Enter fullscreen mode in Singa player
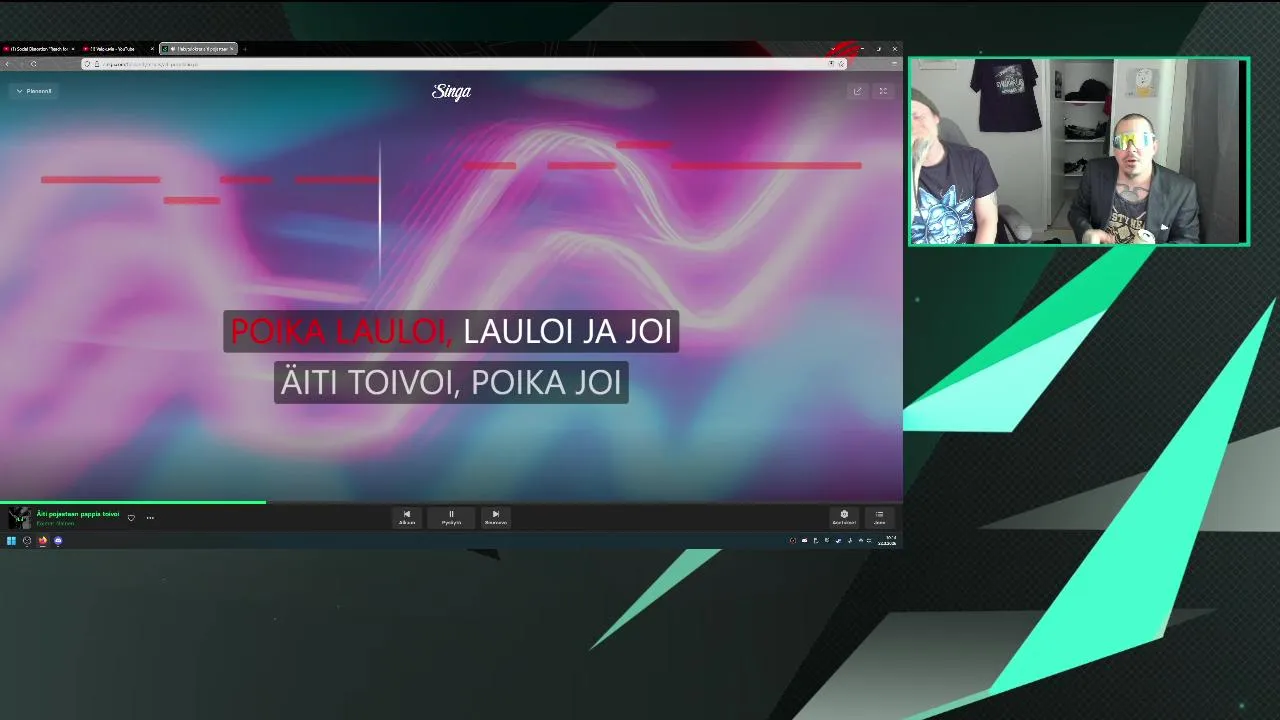Image resolution: width=1280 pixels, height=720 pixels. pos(883,91)
